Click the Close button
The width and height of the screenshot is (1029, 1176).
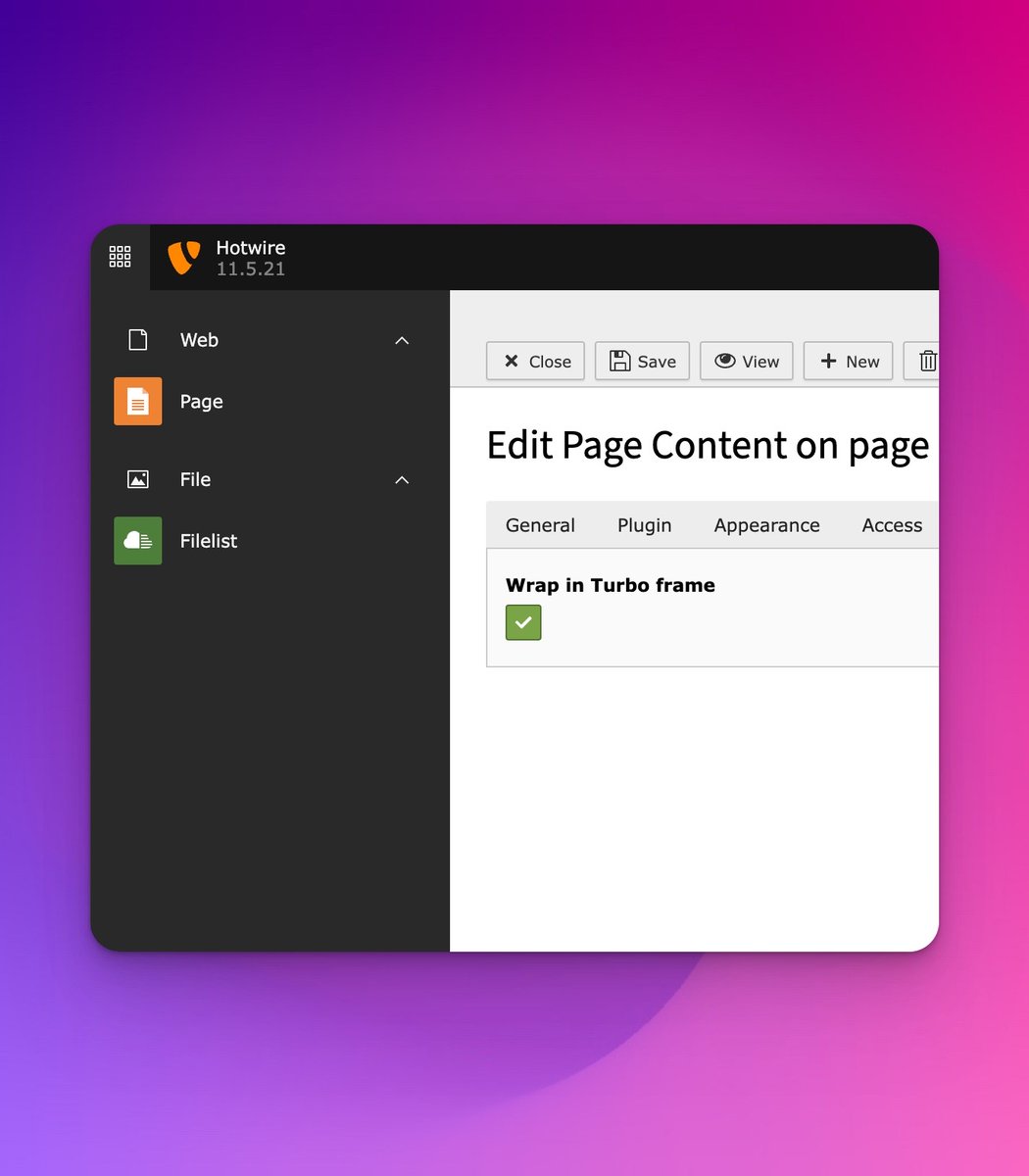(x=536, y=362)
